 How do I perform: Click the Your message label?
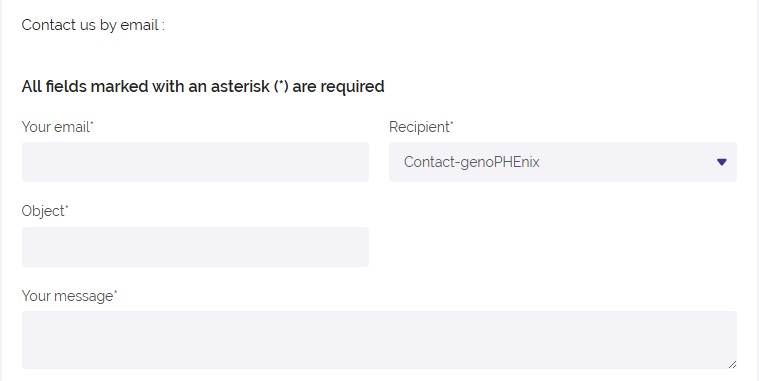pos(69,296)
